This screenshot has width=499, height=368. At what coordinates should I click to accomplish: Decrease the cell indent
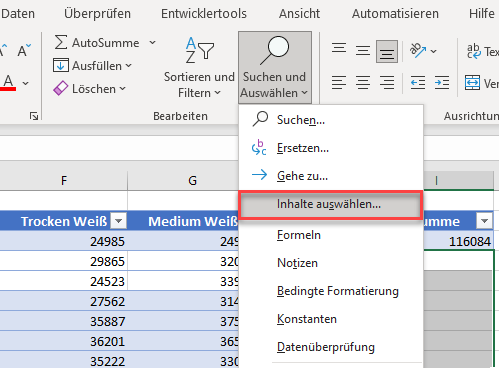point(418,82)
